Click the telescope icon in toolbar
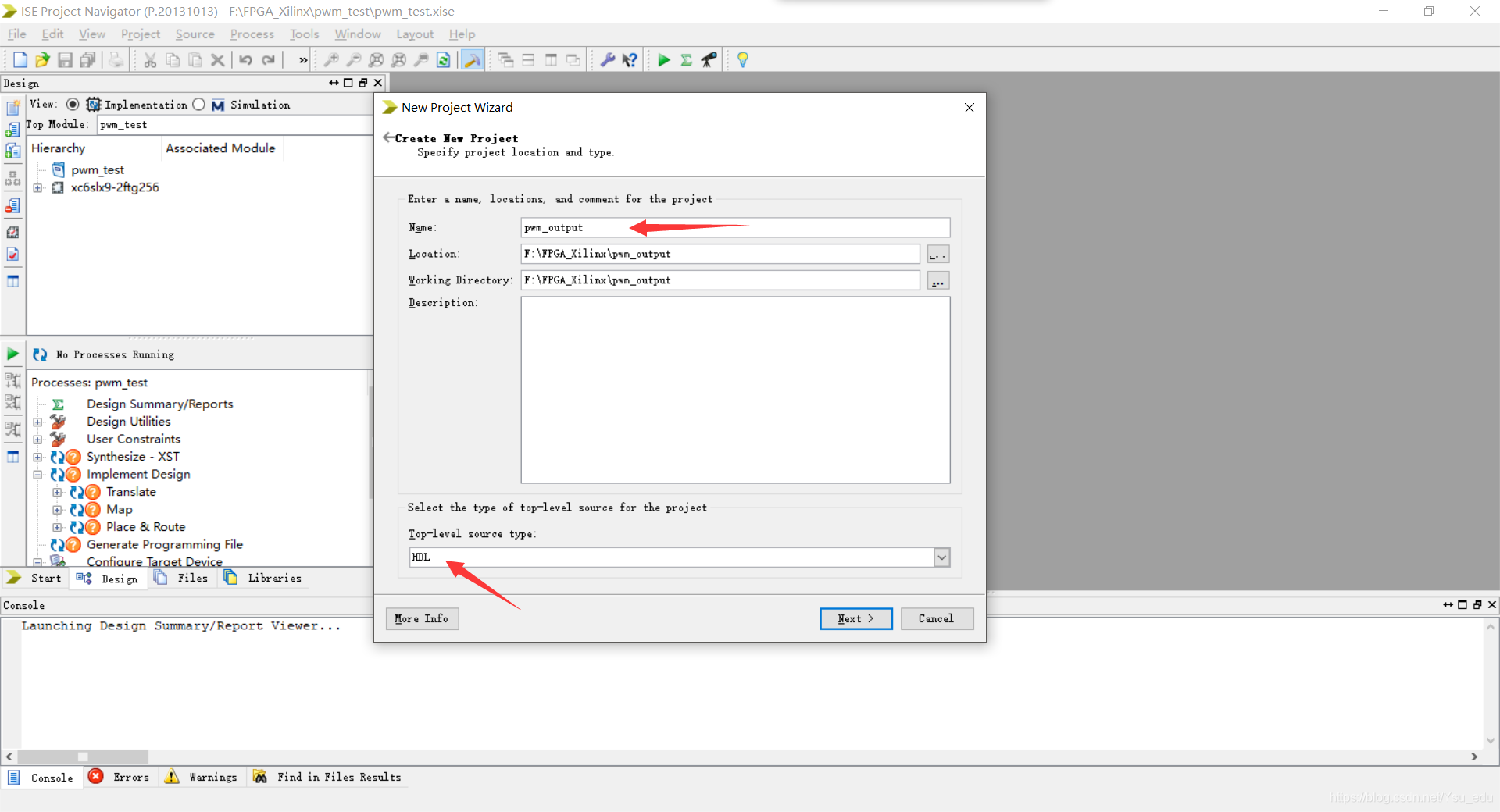Image resolution: width=1500 pixels, height=812 pixels. click(x=709, y=60)
